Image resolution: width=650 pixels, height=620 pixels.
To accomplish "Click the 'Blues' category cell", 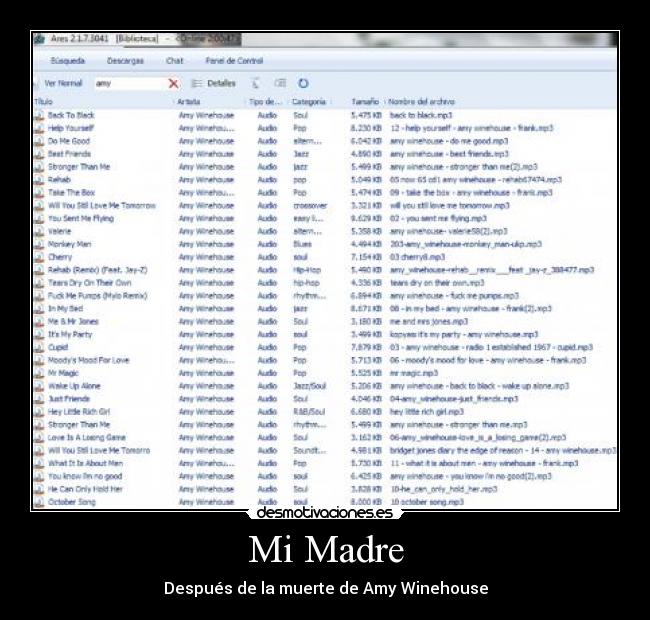I will pos(303,245).
